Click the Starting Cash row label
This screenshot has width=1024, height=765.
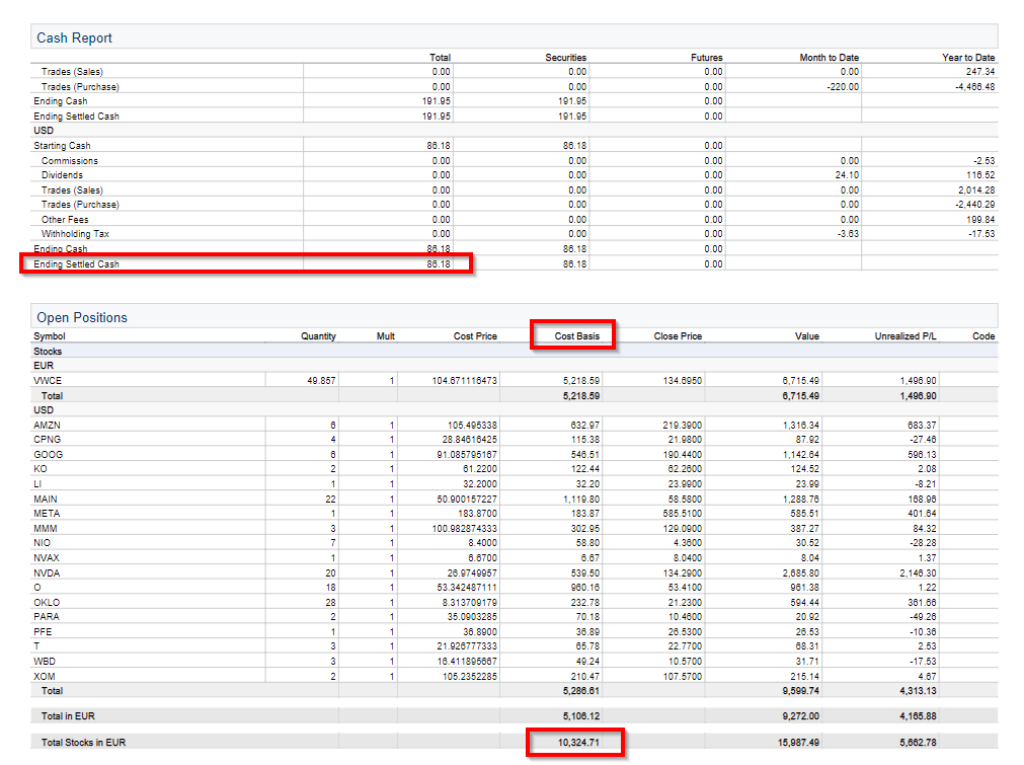[62, 146]
